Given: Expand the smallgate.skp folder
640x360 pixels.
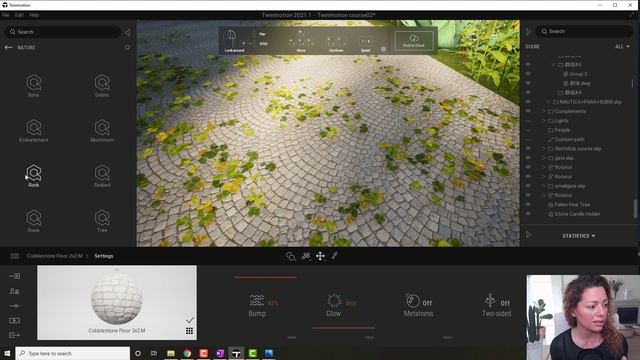Looking at the screenshot, I should 544,186.
